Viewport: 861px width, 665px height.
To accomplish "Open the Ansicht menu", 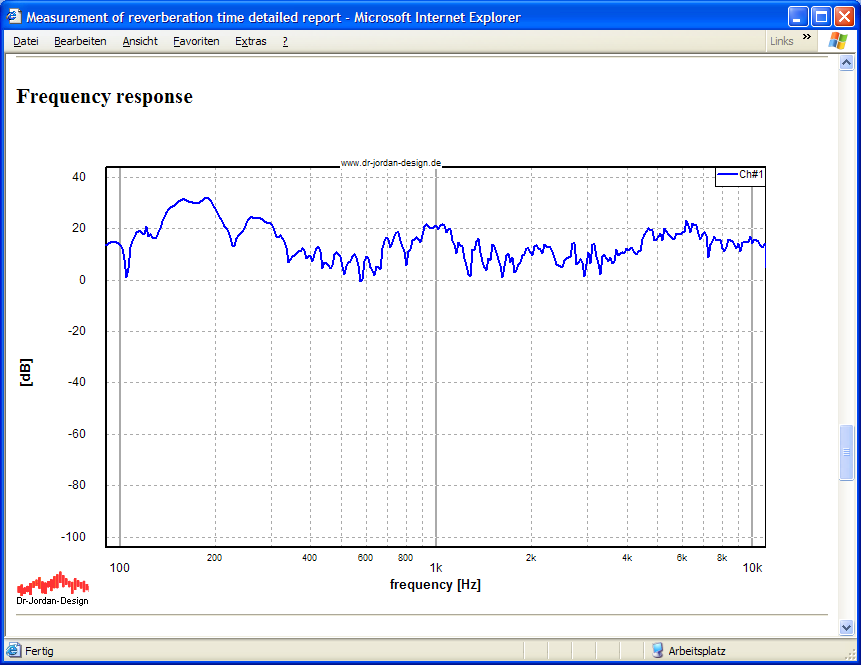I will tap(140, 41).
